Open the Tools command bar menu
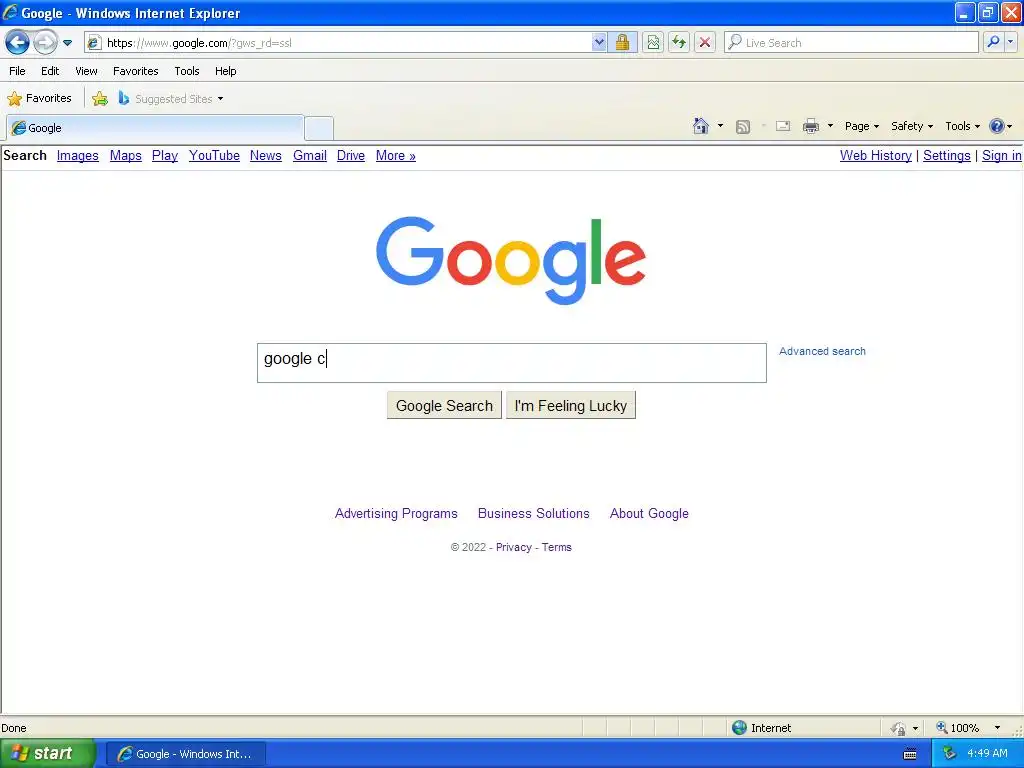 tap(962, 126)
